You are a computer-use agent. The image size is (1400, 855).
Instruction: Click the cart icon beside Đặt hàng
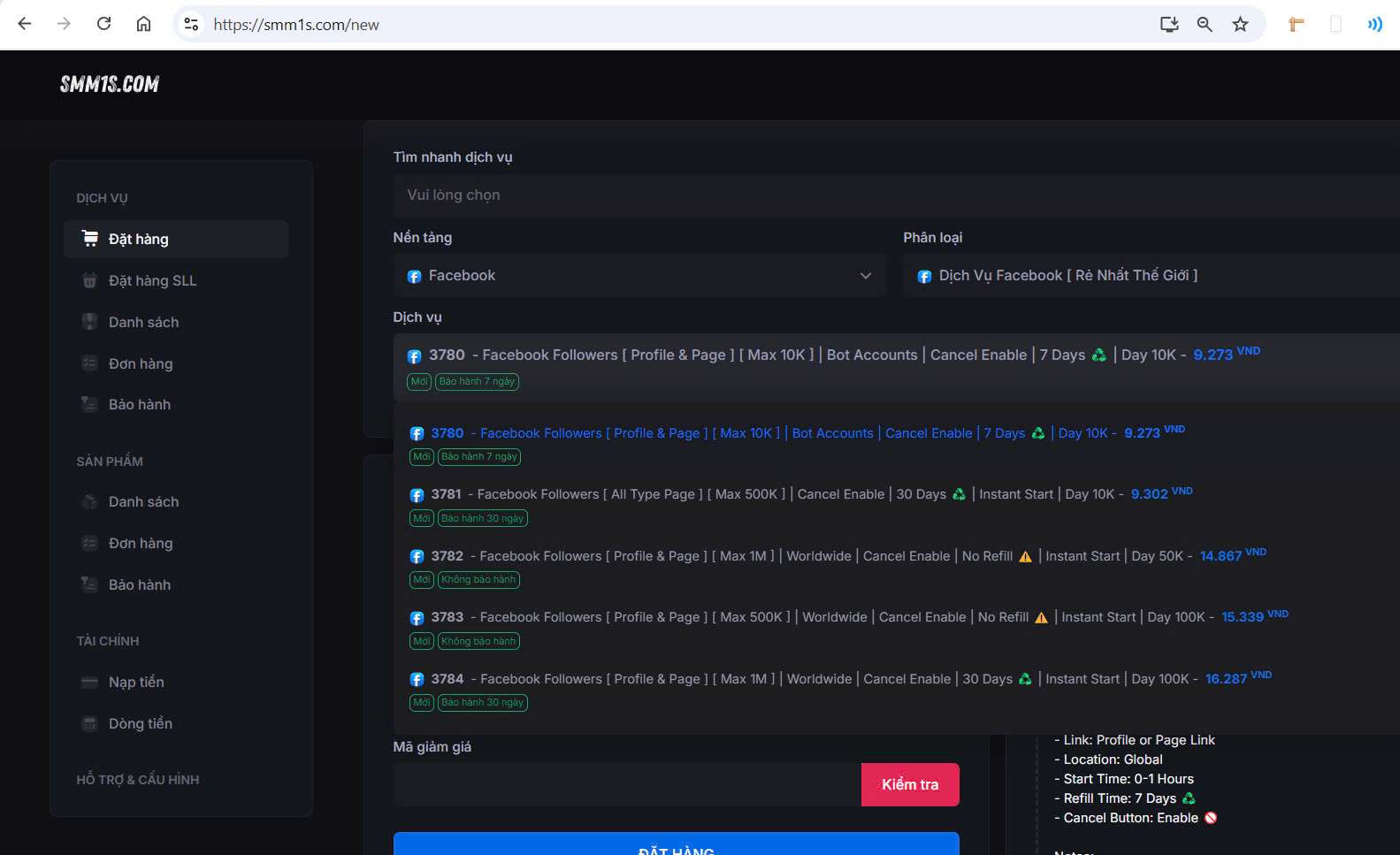point(90,238)
